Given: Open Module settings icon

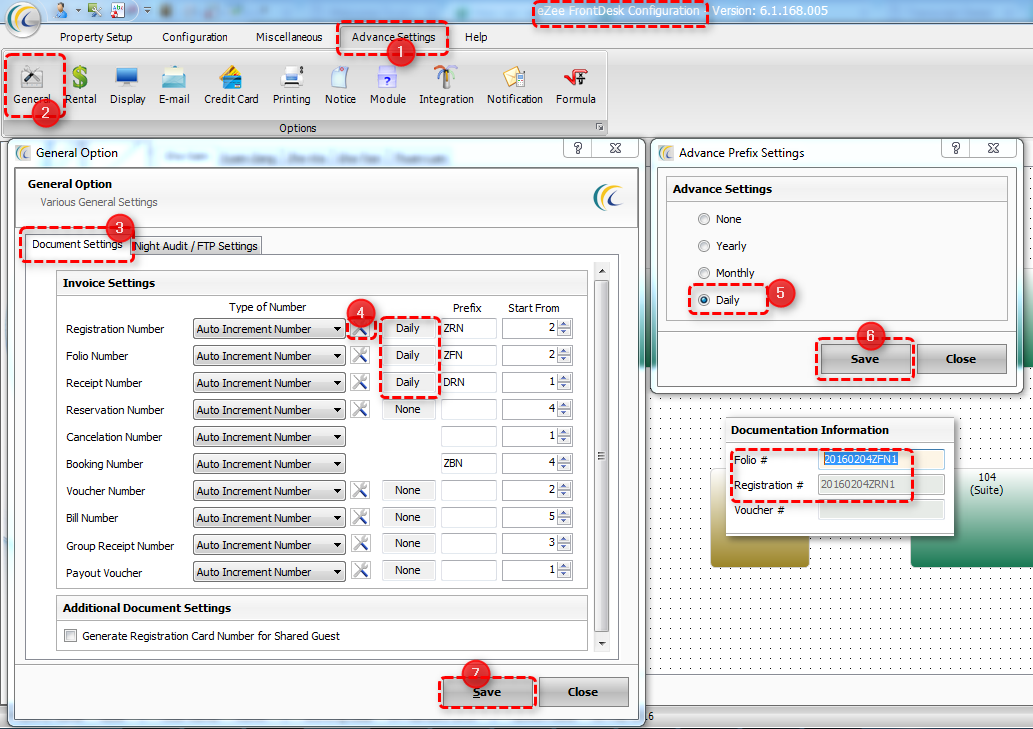Looking at the screenshot, I should (387, 86).
